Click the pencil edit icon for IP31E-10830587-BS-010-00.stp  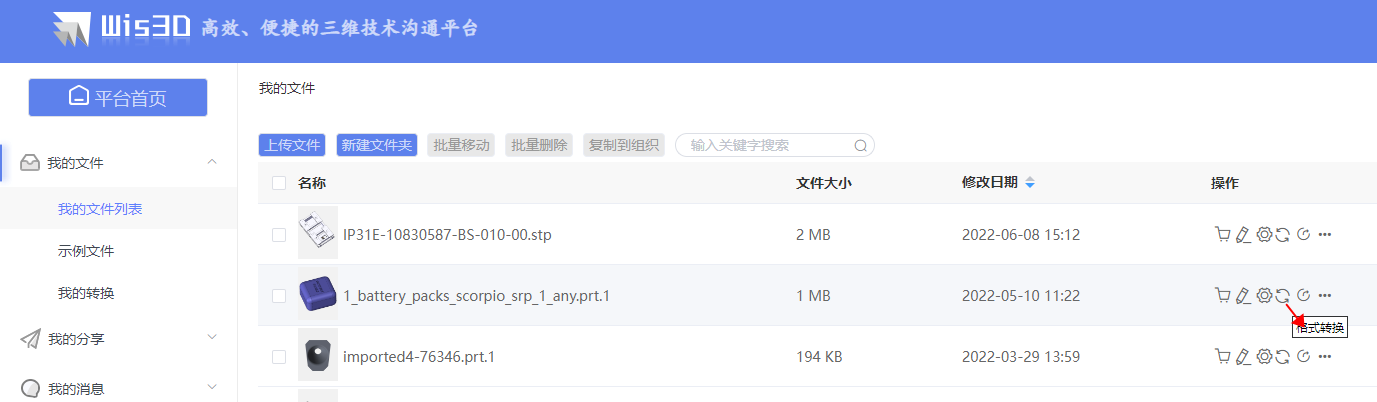[x=1243, y=235]
